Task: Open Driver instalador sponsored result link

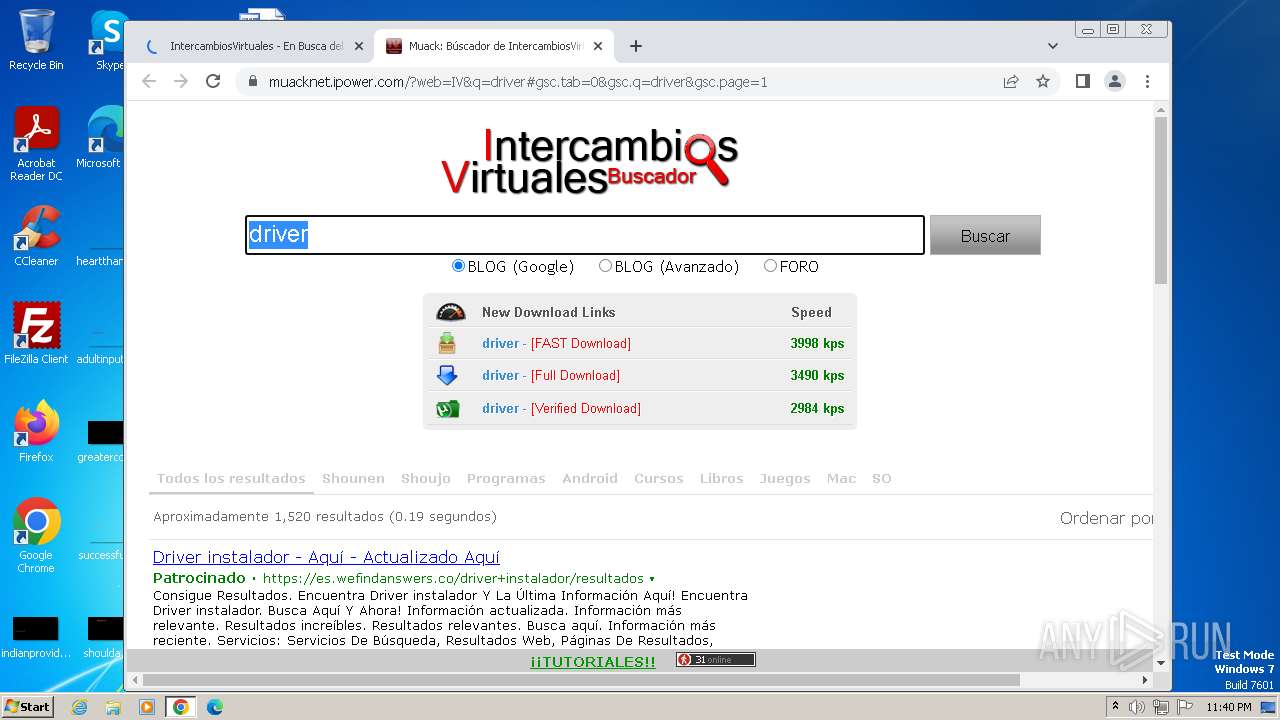Action: pyautogui.click(x=326, y=557)
